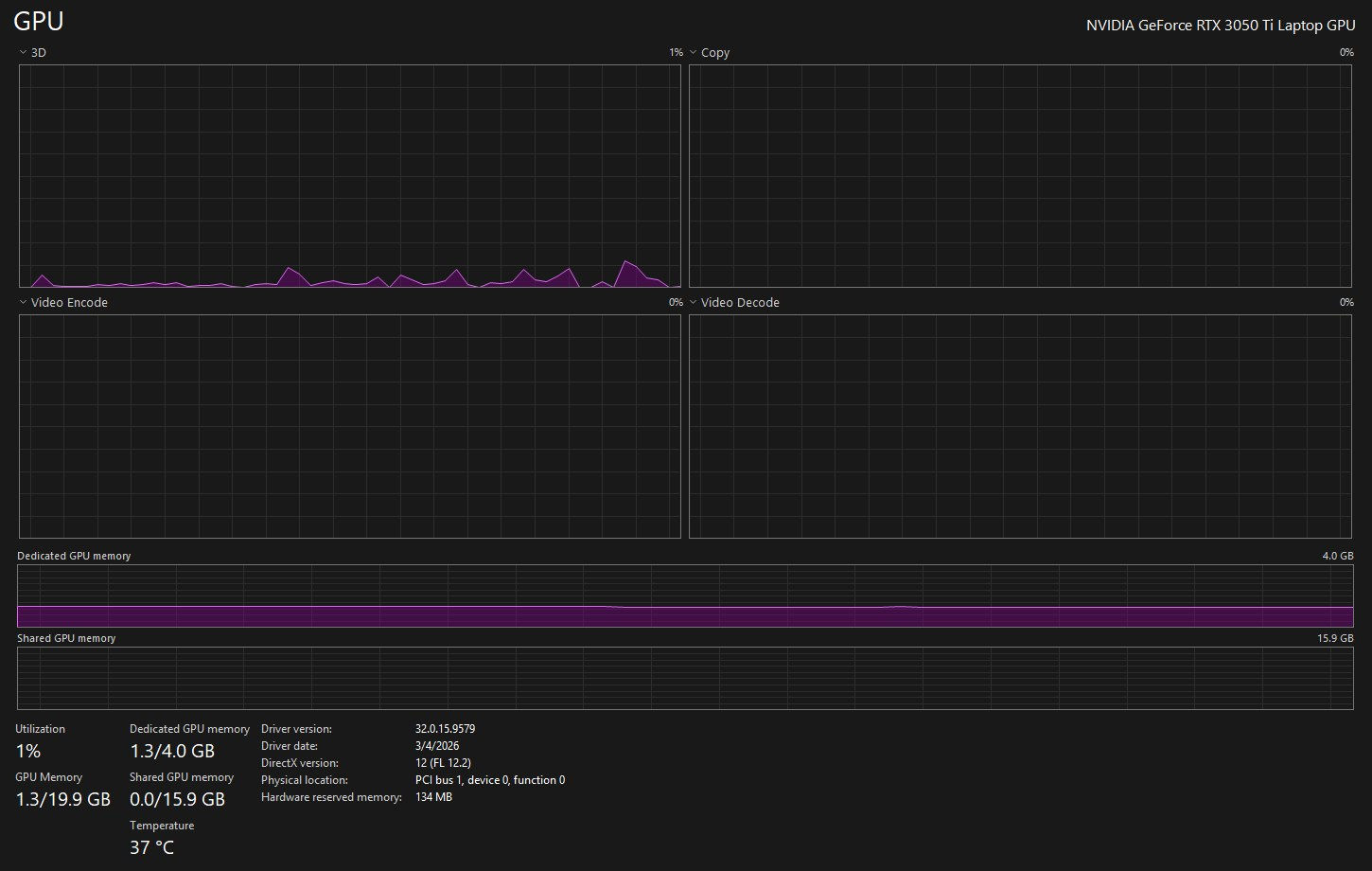Open the Copy engine dropdown
Screen dimensions: 1372x871
[x=709, y=53]
